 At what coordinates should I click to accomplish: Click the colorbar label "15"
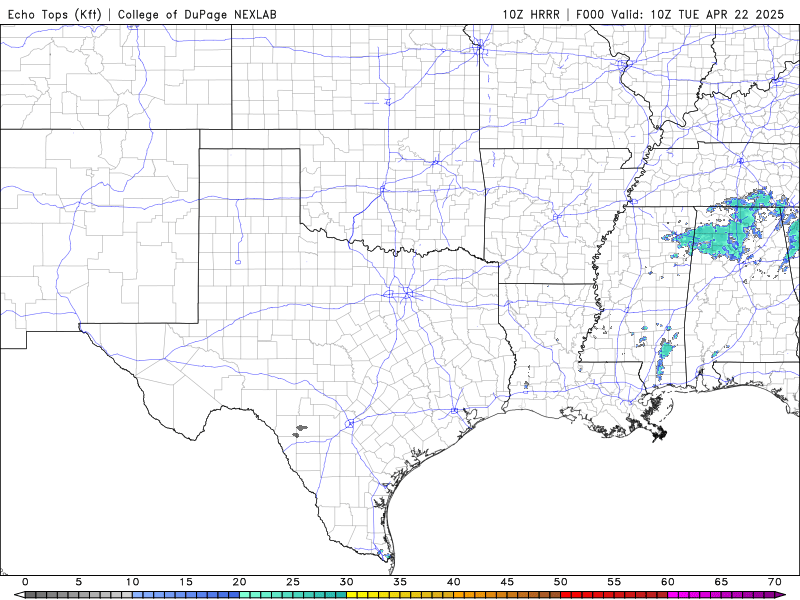click(x=186, y=582)
